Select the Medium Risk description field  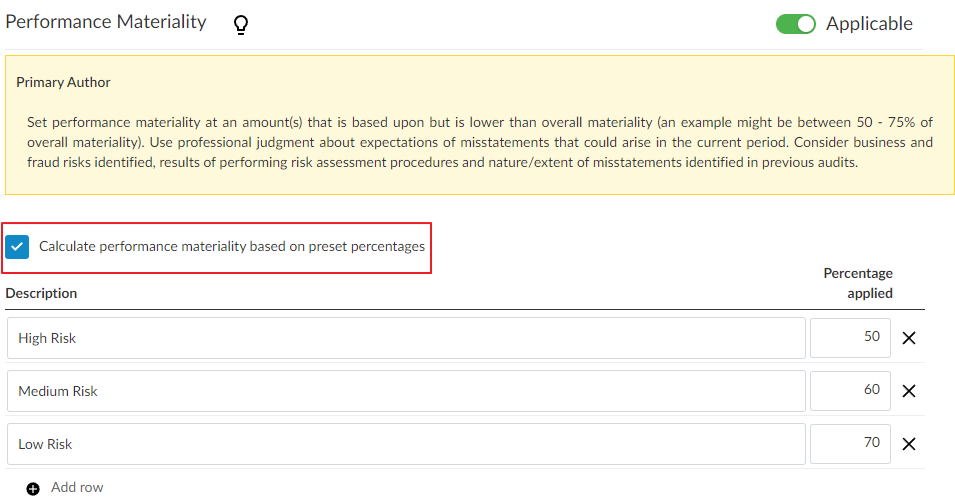point(406,391)
